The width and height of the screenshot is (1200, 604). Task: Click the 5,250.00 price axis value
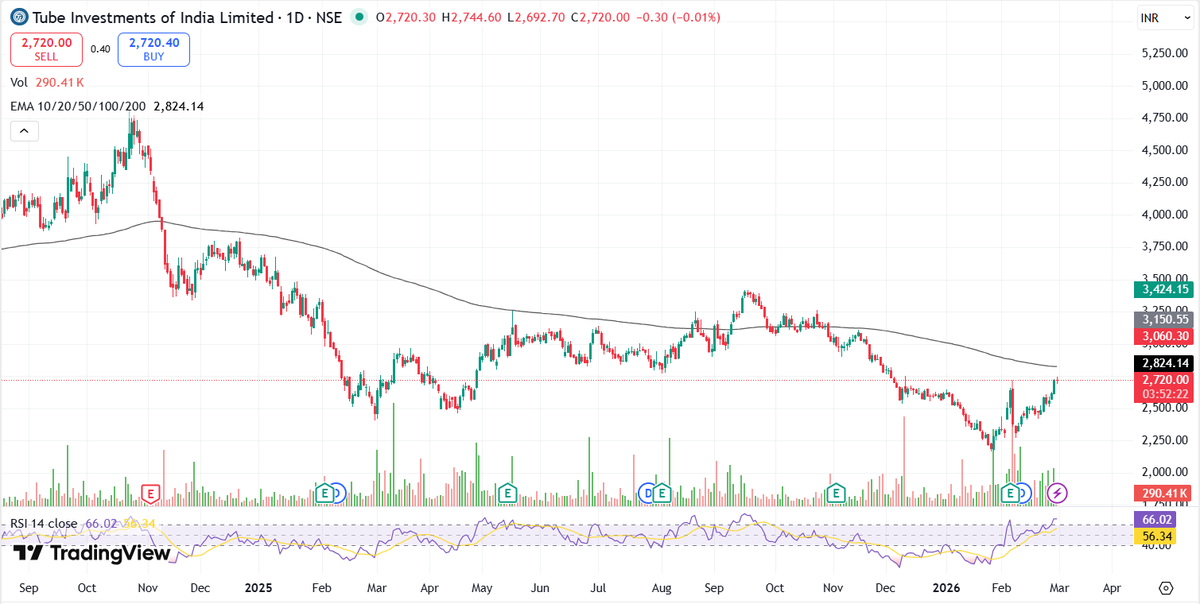click(x=1164, y=53)
